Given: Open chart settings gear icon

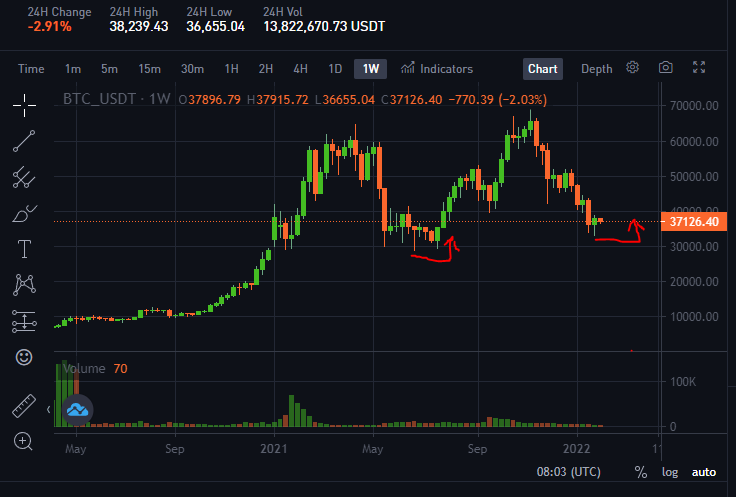Looking at the screenshot, I should click(632, 68).
